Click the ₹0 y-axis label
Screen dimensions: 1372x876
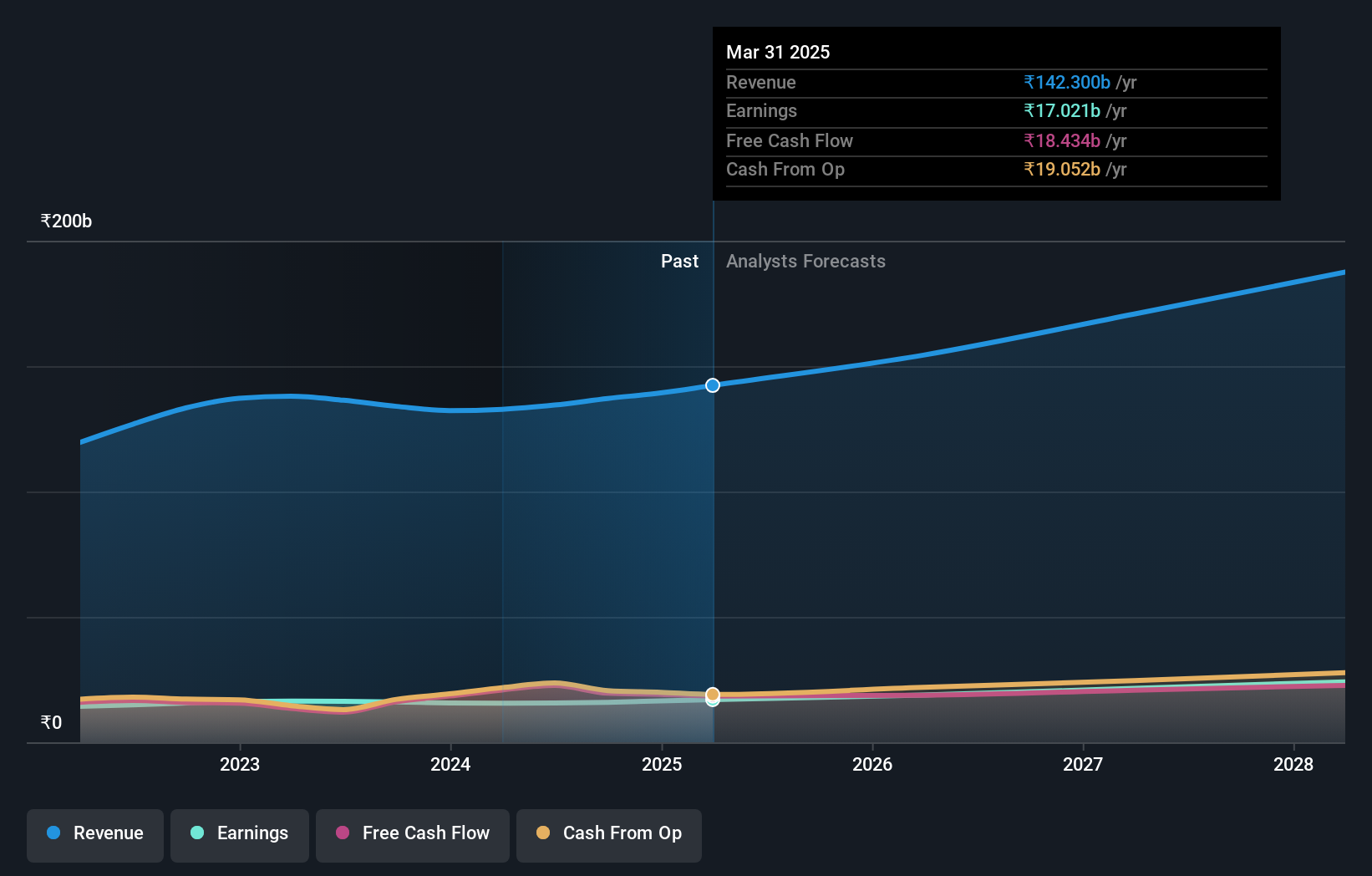point(51,722)
